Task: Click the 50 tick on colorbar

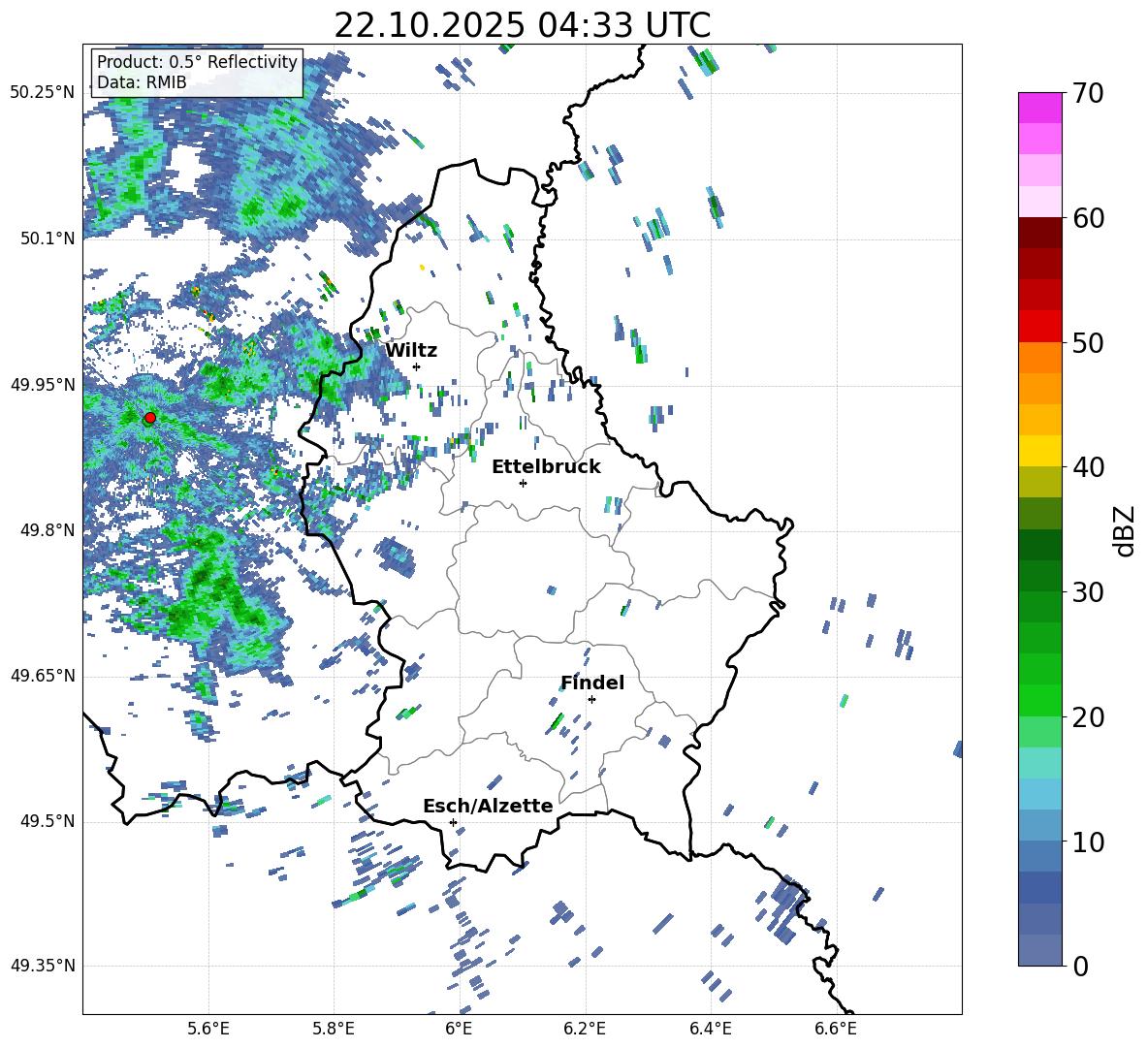Action: click(1088, 342)
